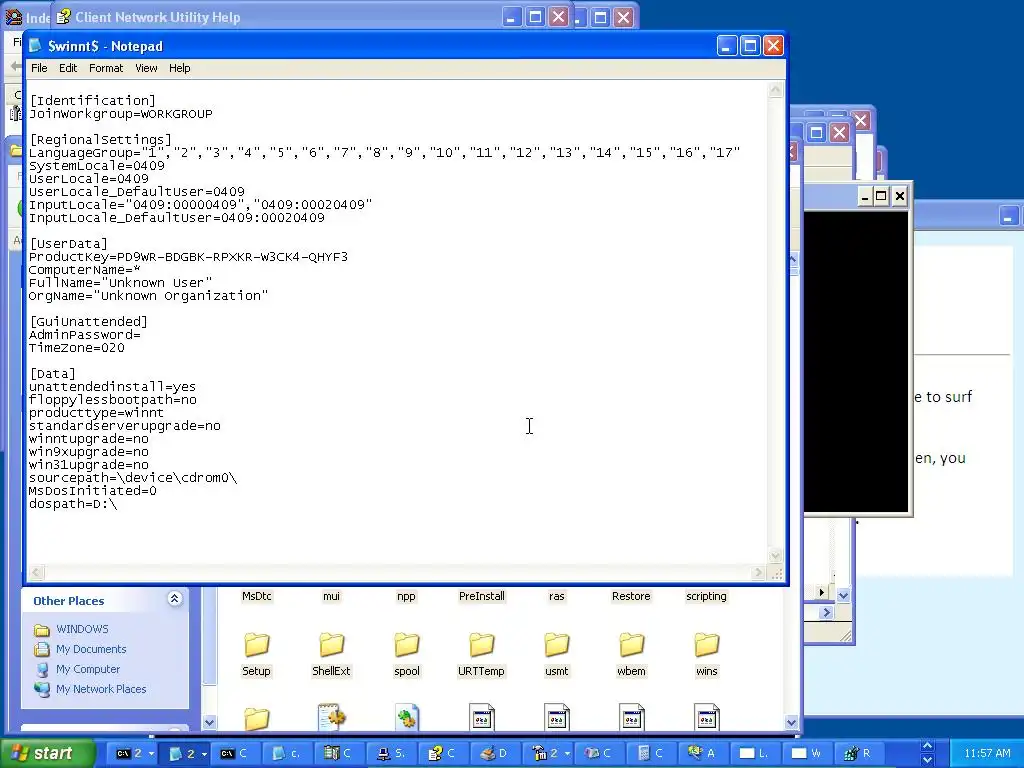The height and width of the screenshot is (768, 1024).
Task: Open the Help menu in Notepad
Action: (x=180, y=68)
